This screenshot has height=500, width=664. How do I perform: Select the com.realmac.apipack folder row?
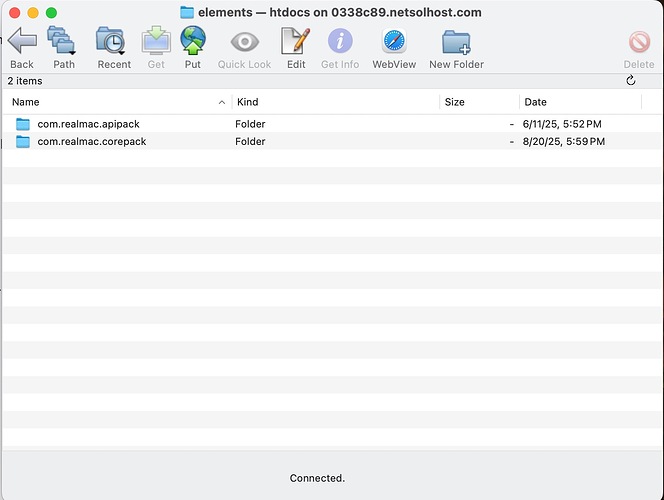coord(332,124)
